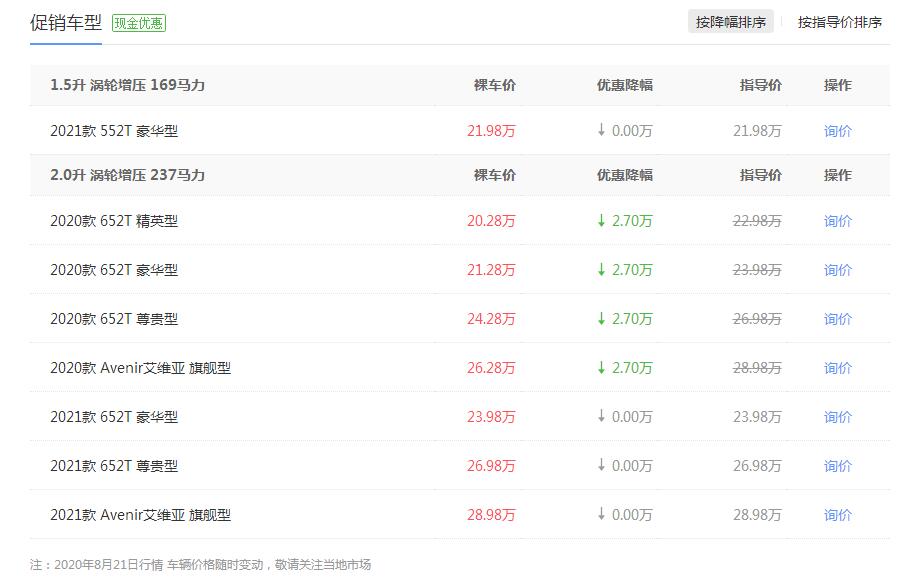Click the 2.0升 涡轮增压 237马力 group header
This screenshot has width=910, height=580.
click(x=128, y=175)
